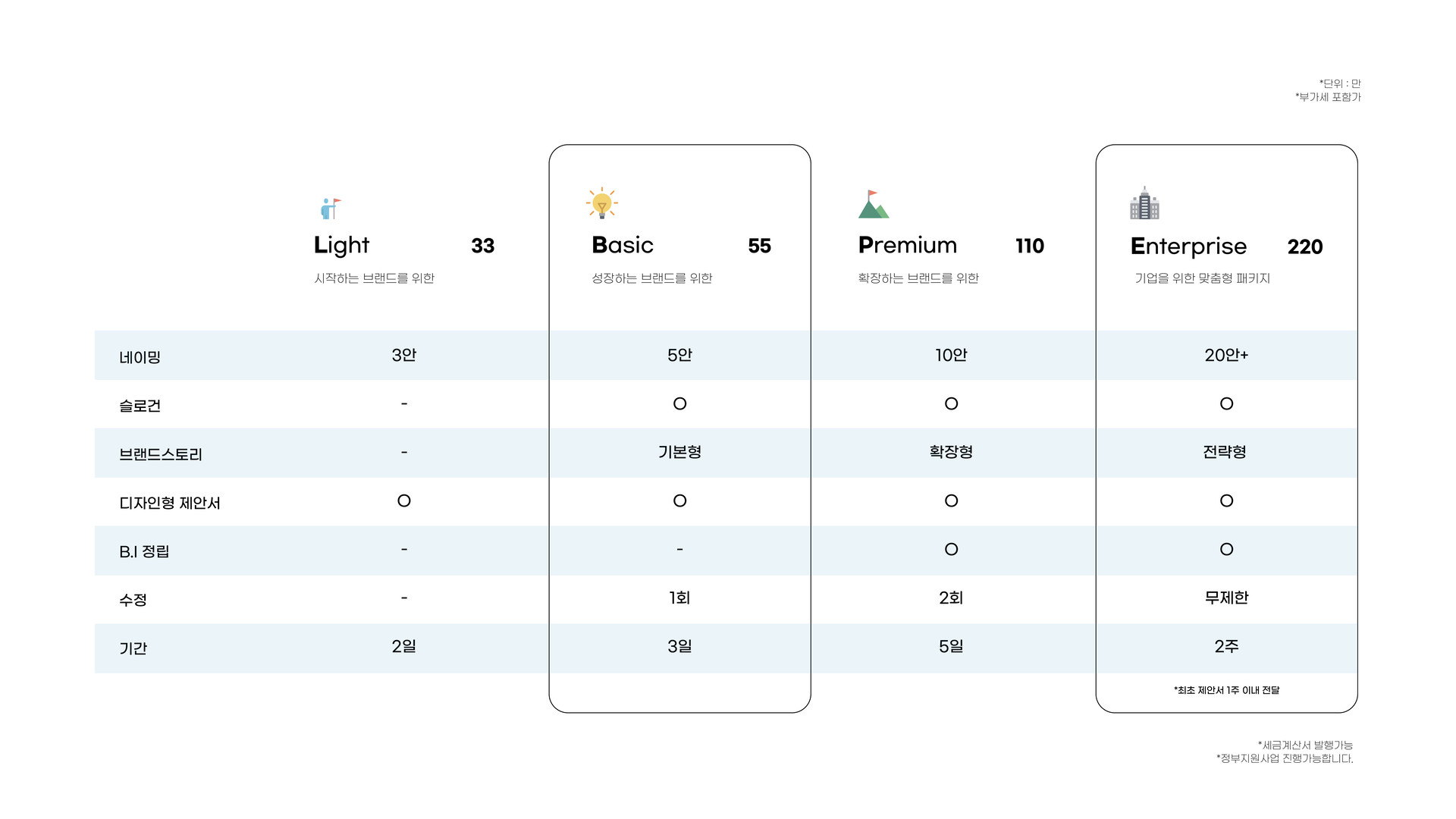Select the Light plan title
1456x819 pixels.
click(x=341, y=246)
